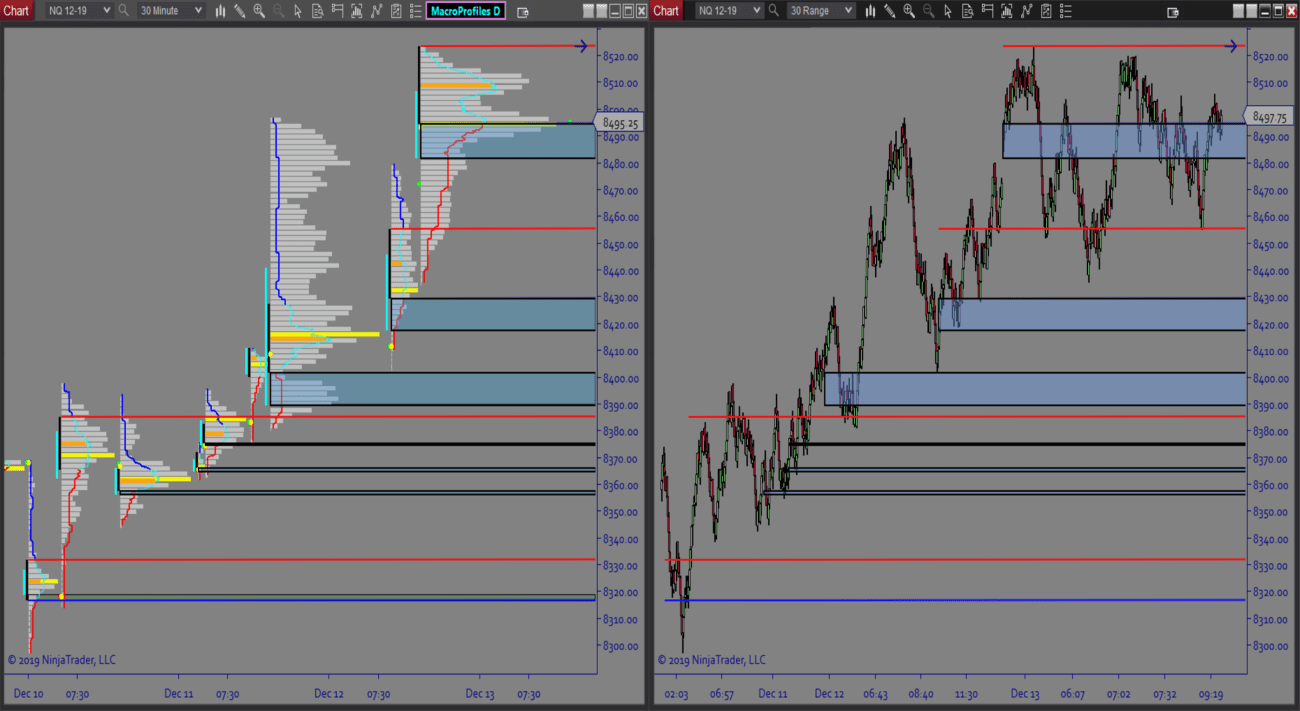Open bar type settings in left chart

pos(220,11)
